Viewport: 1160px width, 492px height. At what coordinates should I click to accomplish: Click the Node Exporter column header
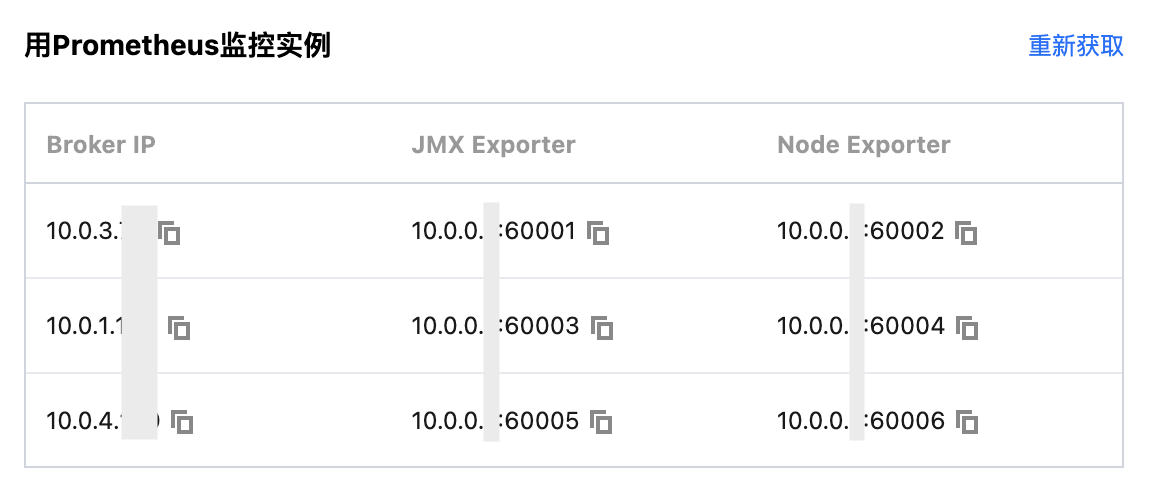coord(864,144)
